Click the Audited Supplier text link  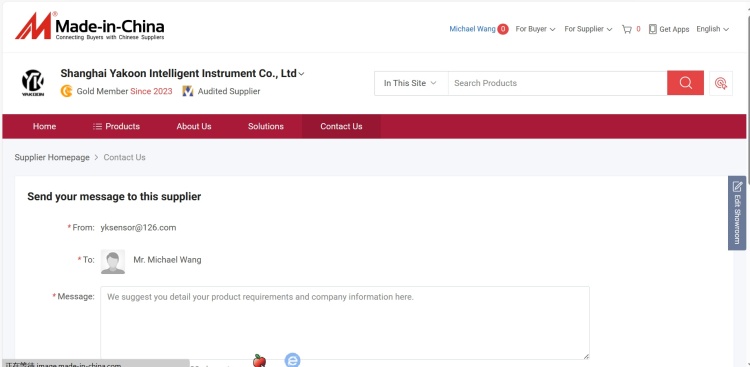pyautogui.click(x=229, y=91)
